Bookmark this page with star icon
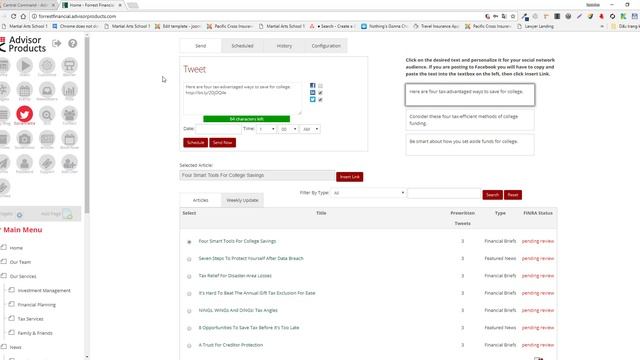Image resolution: width=640 pixels, height=360 pixels. coord(513,16)
